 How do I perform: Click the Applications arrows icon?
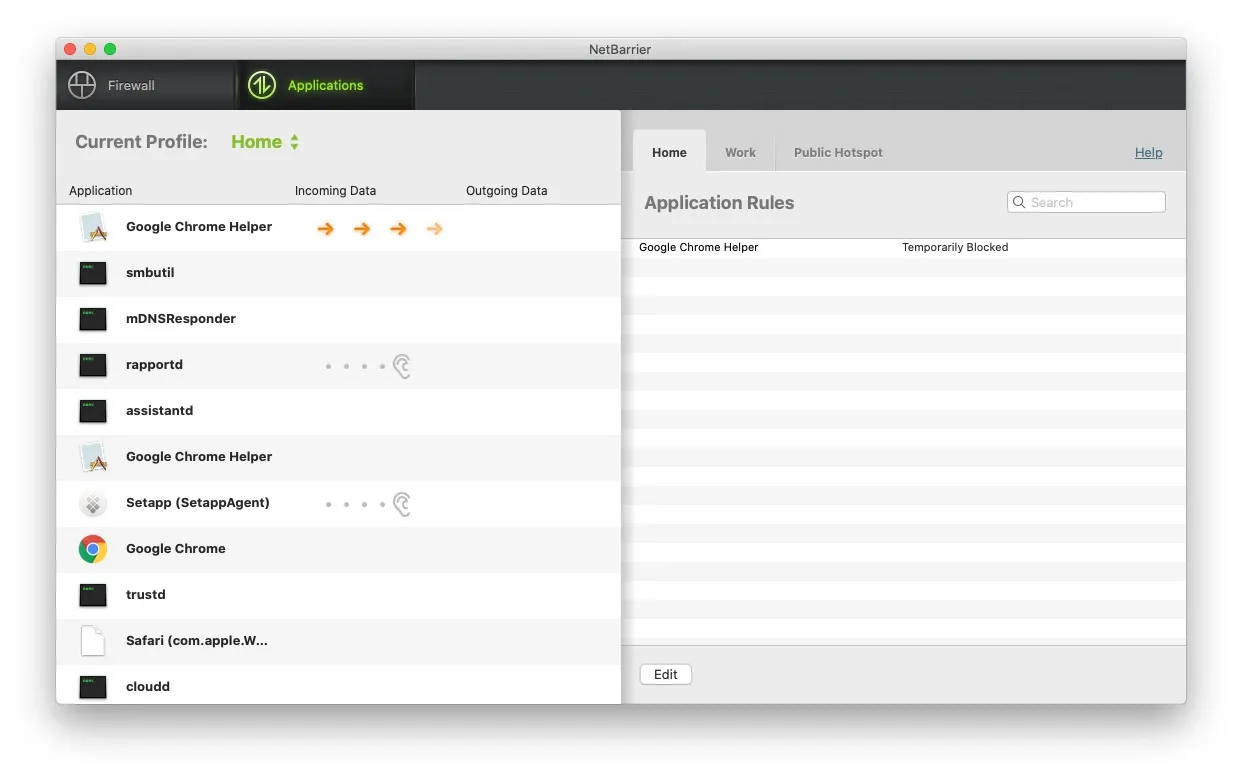click(262, 85)
